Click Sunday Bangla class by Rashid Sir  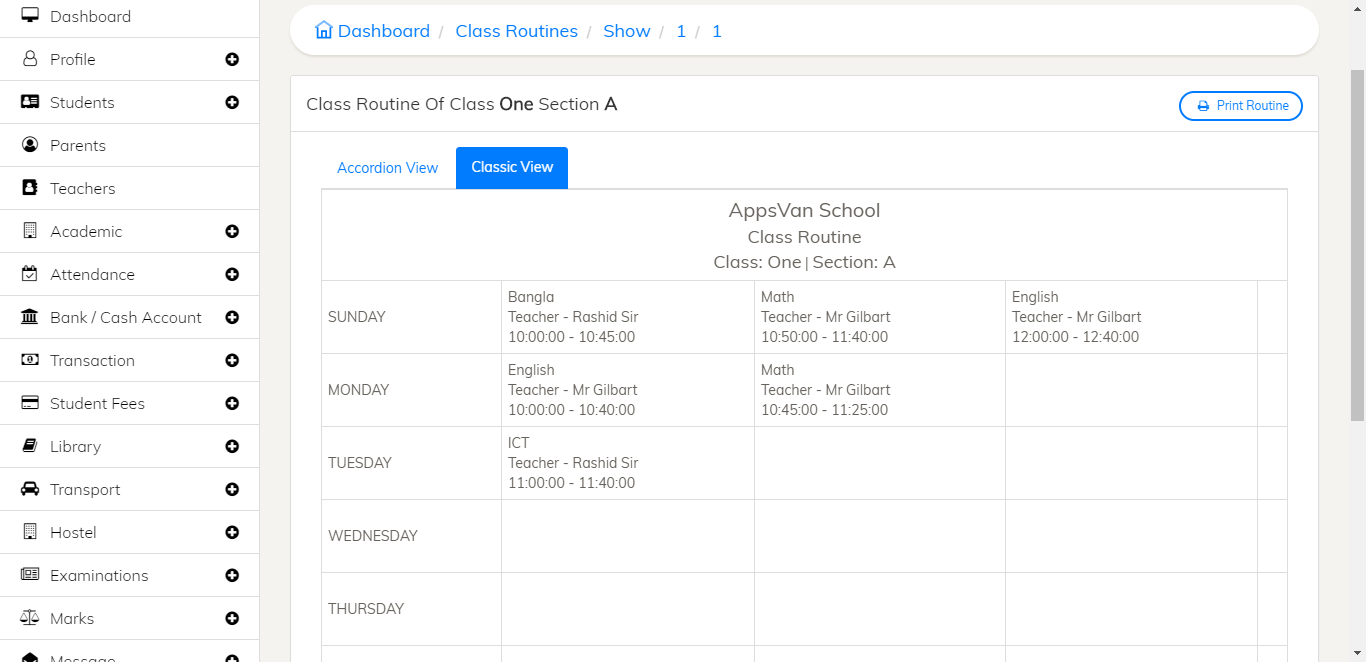[x=628, y=317]
